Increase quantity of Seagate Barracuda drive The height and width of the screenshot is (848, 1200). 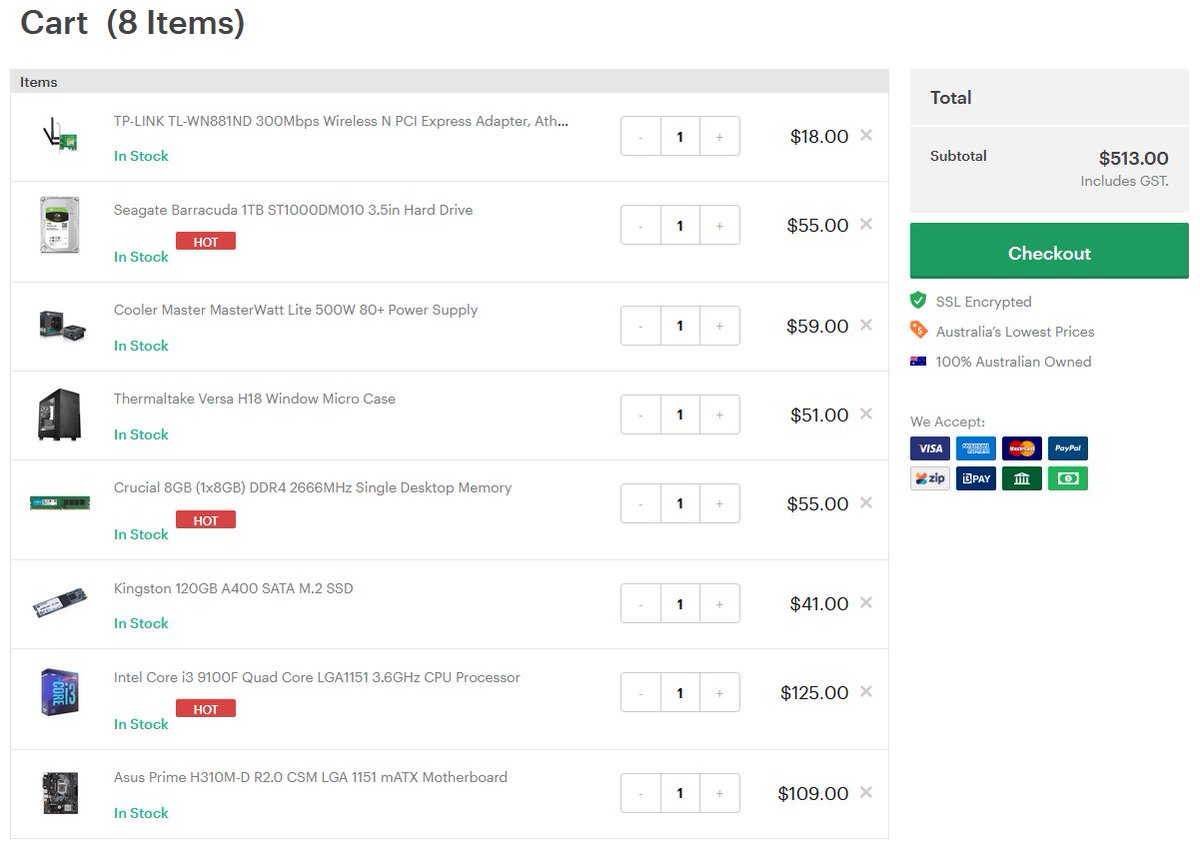[719, 226]
